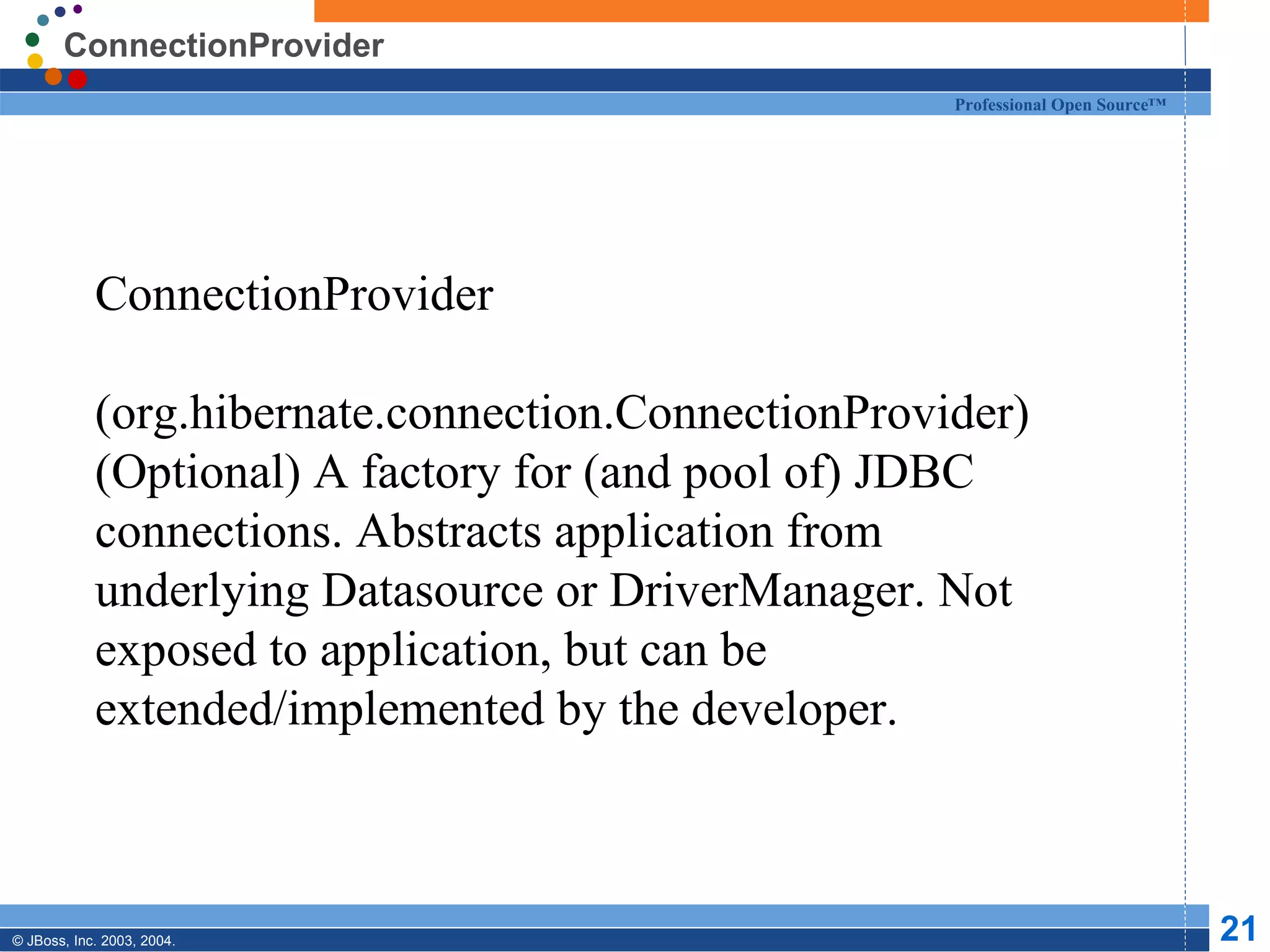
Task: Click the word JDBC in the body
Action: click(x=913, y=472)
